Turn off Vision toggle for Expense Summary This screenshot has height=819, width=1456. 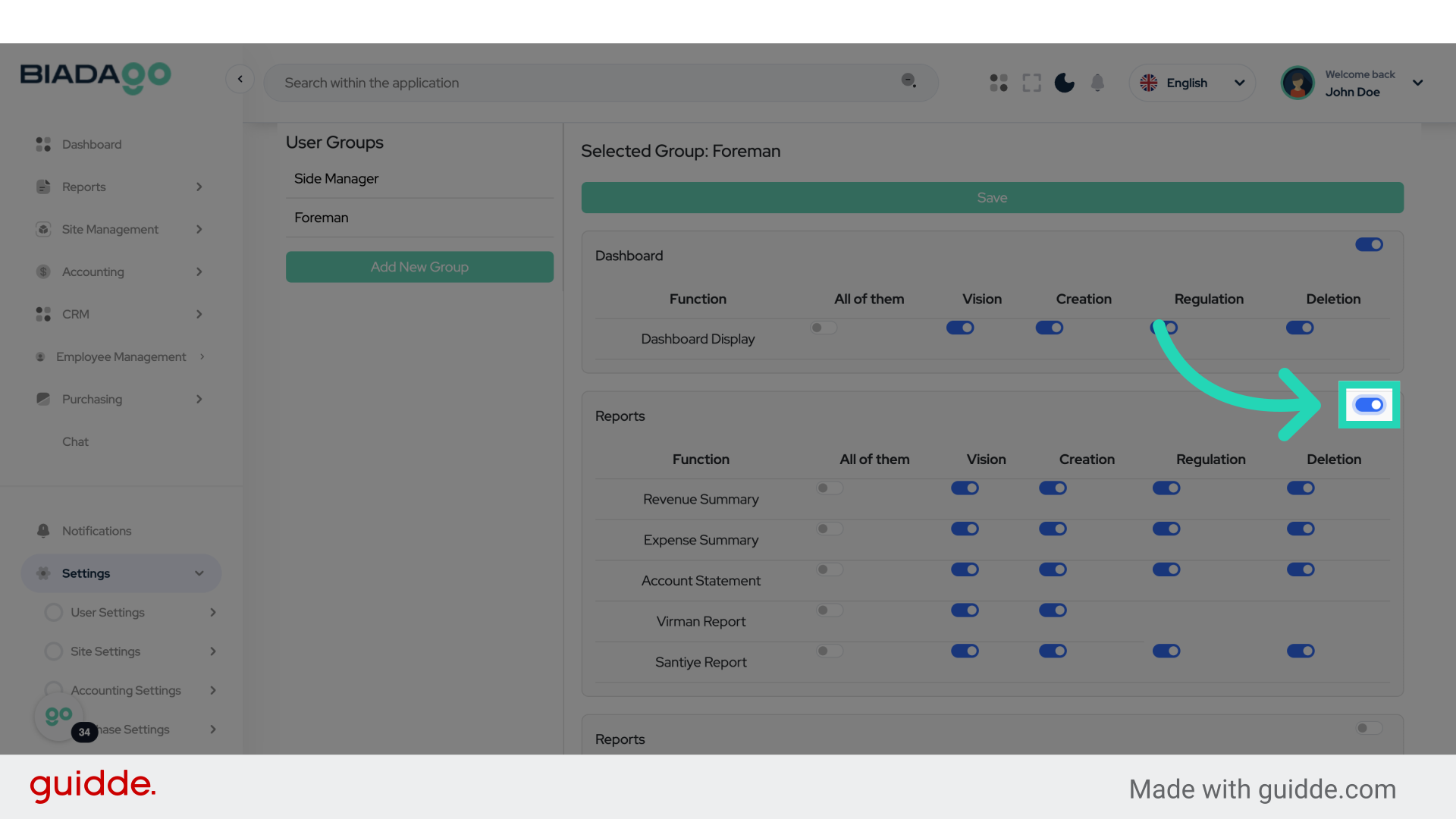(965, 529)
